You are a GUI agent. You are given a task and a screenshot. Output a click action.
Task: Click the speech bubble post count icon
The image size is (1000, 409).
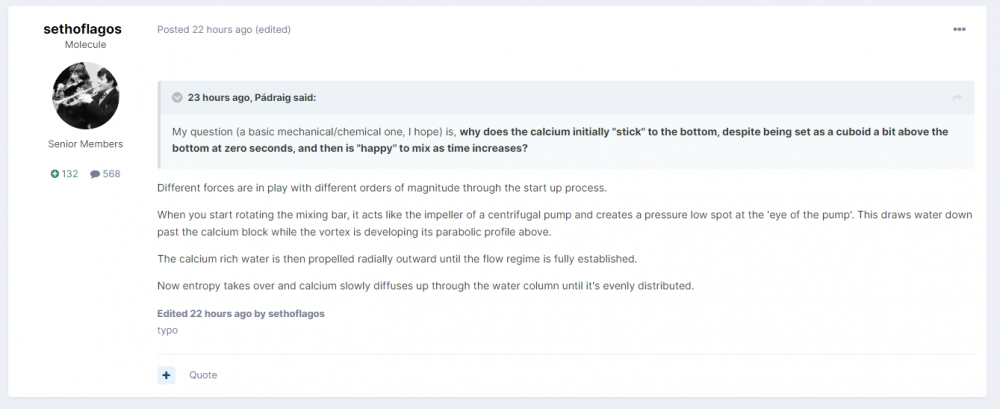coord(95,174)
